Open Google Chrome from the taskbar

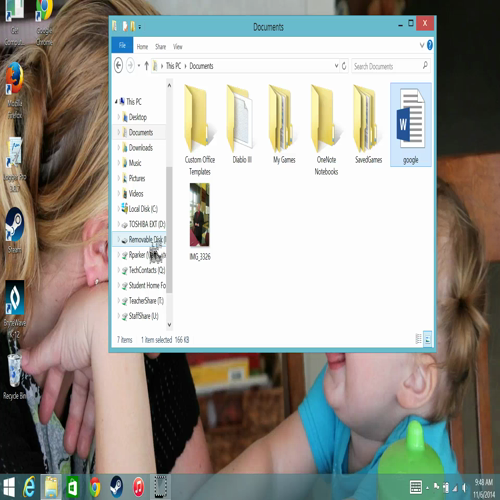point(95,487)
